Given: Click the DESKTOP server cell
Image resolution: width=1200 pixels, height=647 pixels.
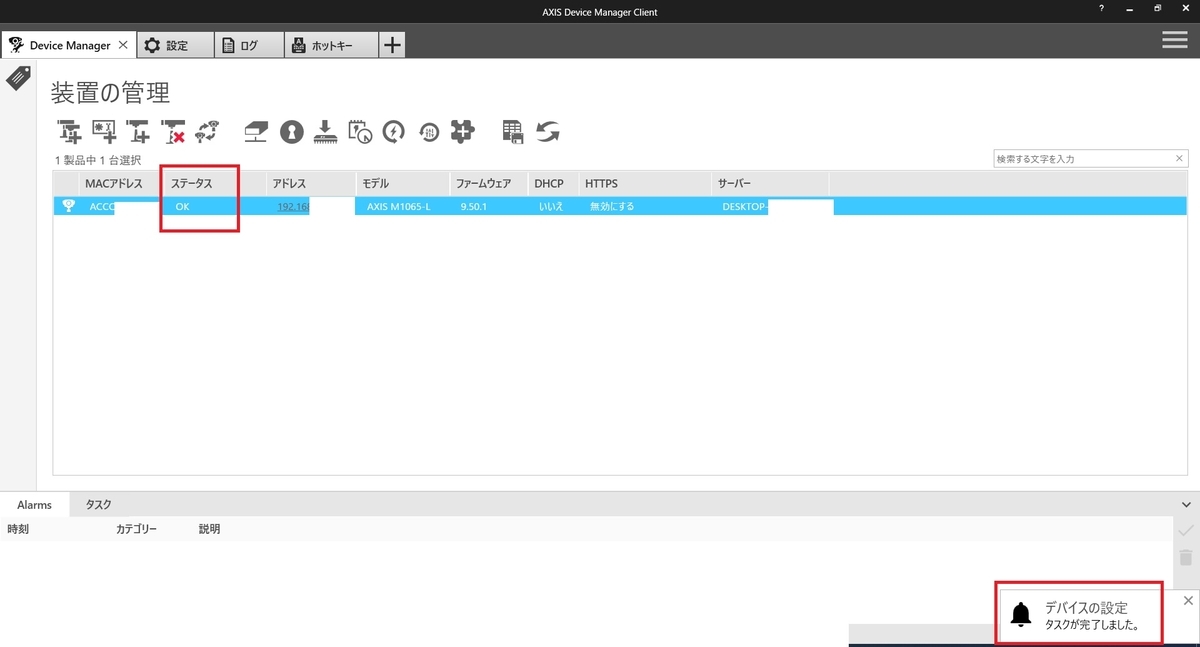Looking at the screenshot, I should 744,206.
